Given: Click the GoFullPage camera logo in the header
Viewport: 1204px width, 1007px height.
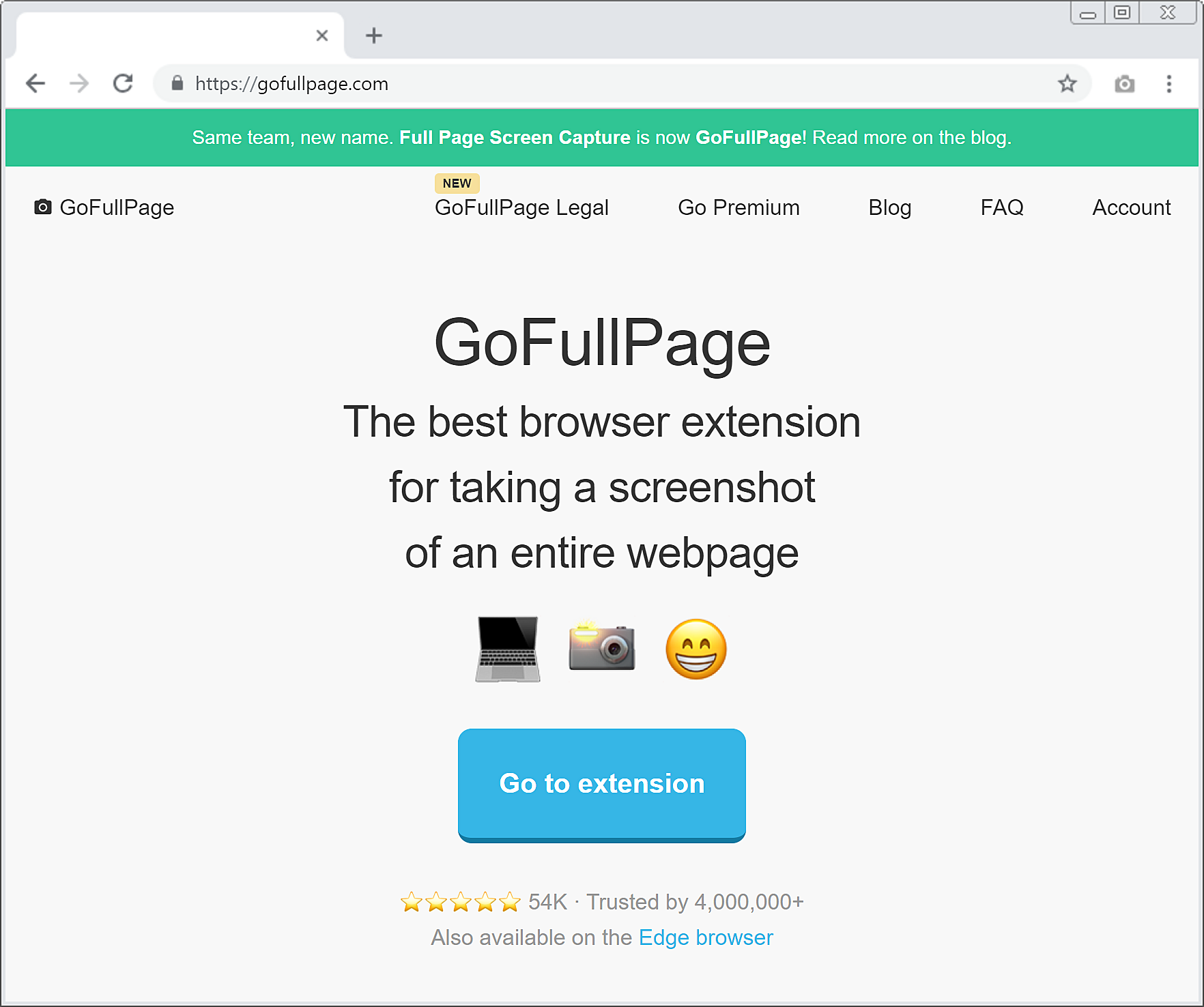Looking at the screenshot, I should (x=43, y=207).
